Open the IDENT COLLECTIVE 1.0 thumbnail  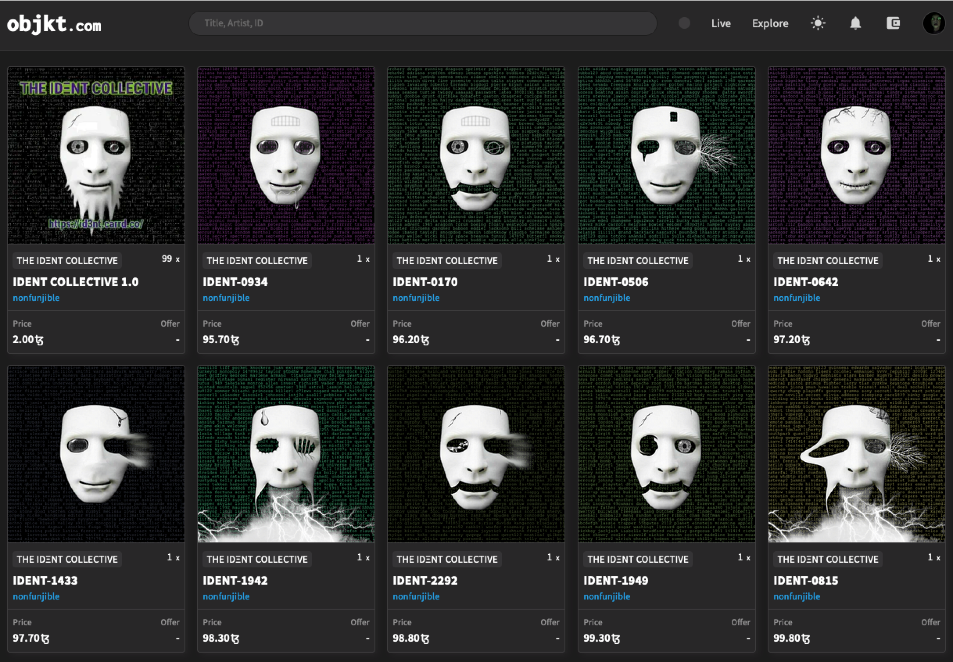coord(96,155)
